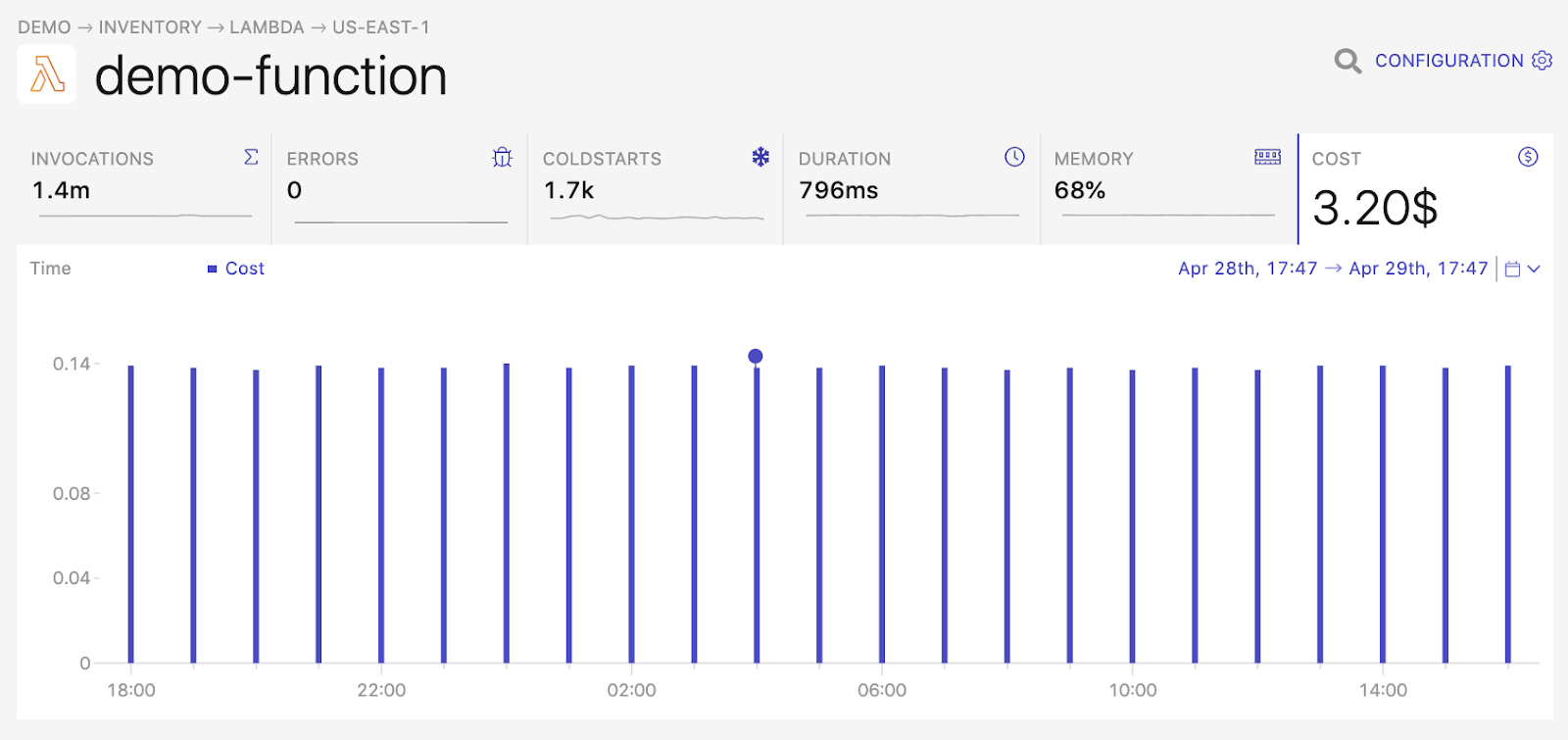1568x740 pixels.
Task: Click the snowflake icon in Coldstarts
Action: 760,157
